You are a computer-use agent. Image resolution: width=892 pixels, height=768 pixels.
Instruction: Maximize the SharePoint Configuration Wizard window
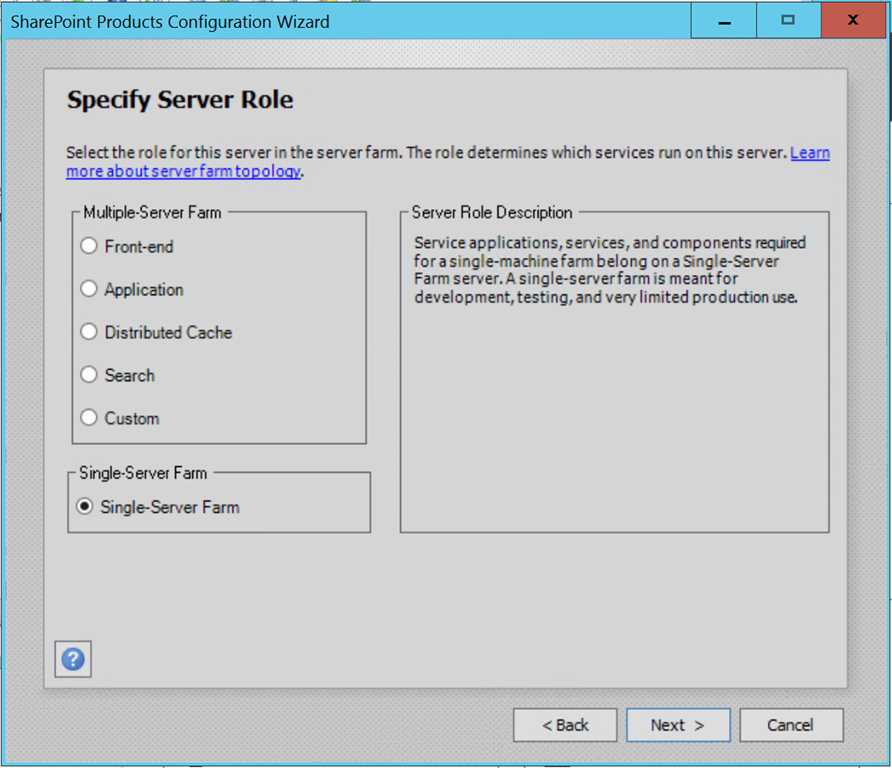point(788,20)
